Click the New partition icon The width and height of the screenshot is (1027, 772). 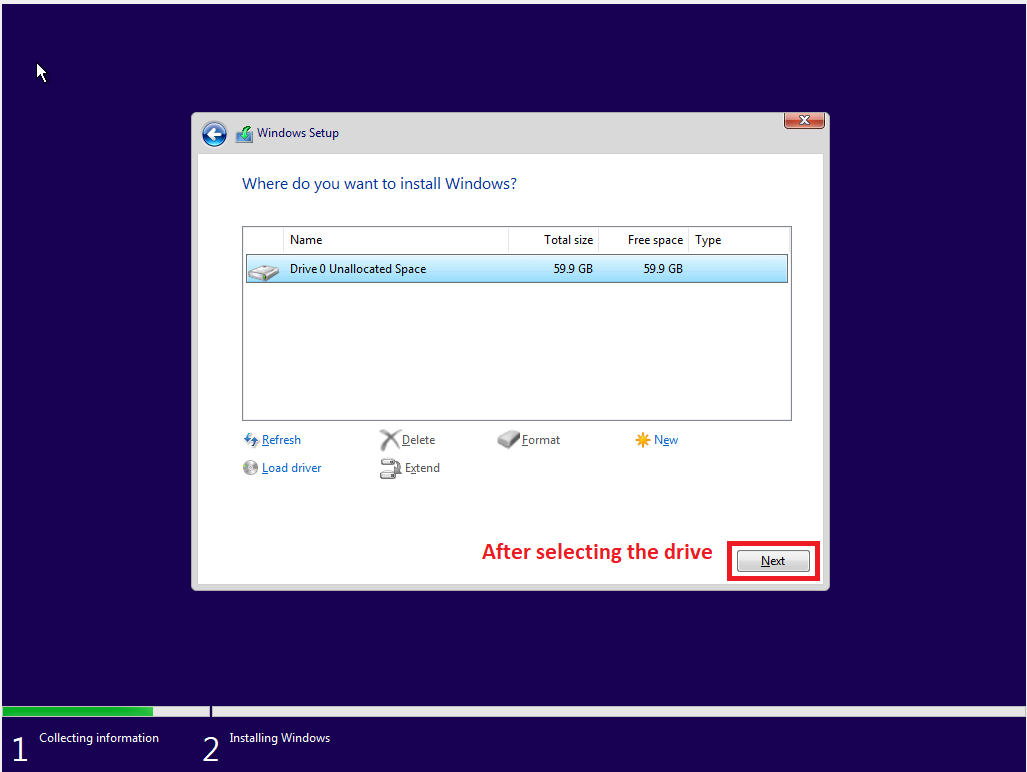click(x=641, y=439)
